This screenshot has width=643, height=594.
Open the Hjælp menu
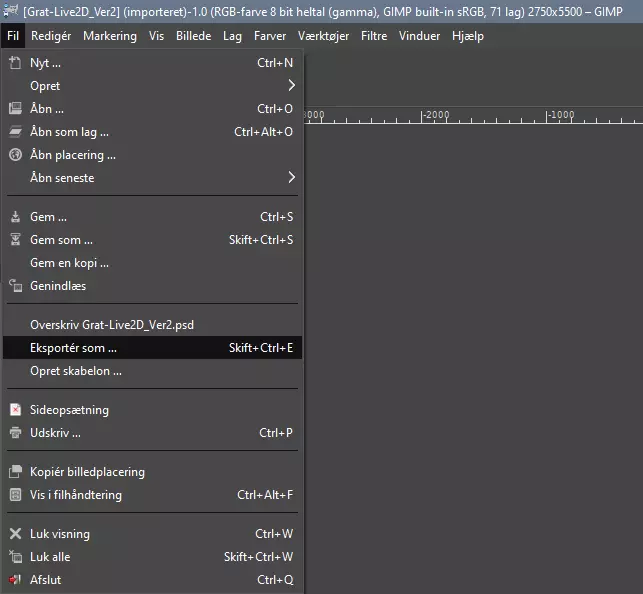(468, 36)
